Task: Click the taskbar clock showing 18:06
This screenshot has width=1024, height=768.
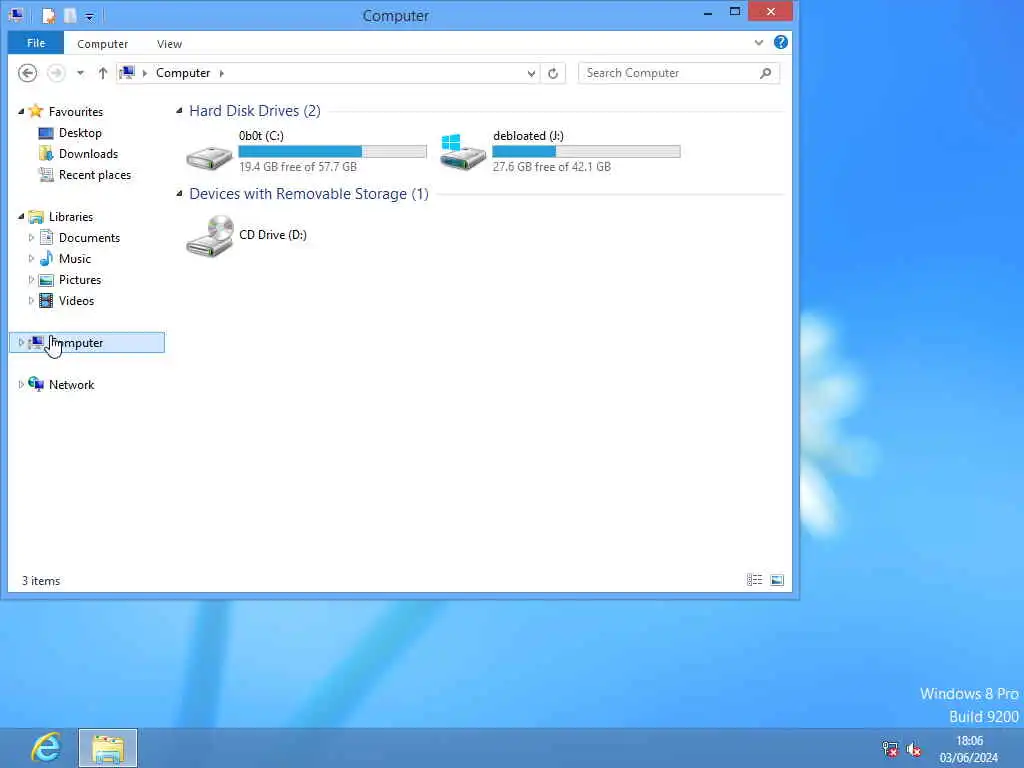Action: (x=969, y=741)
